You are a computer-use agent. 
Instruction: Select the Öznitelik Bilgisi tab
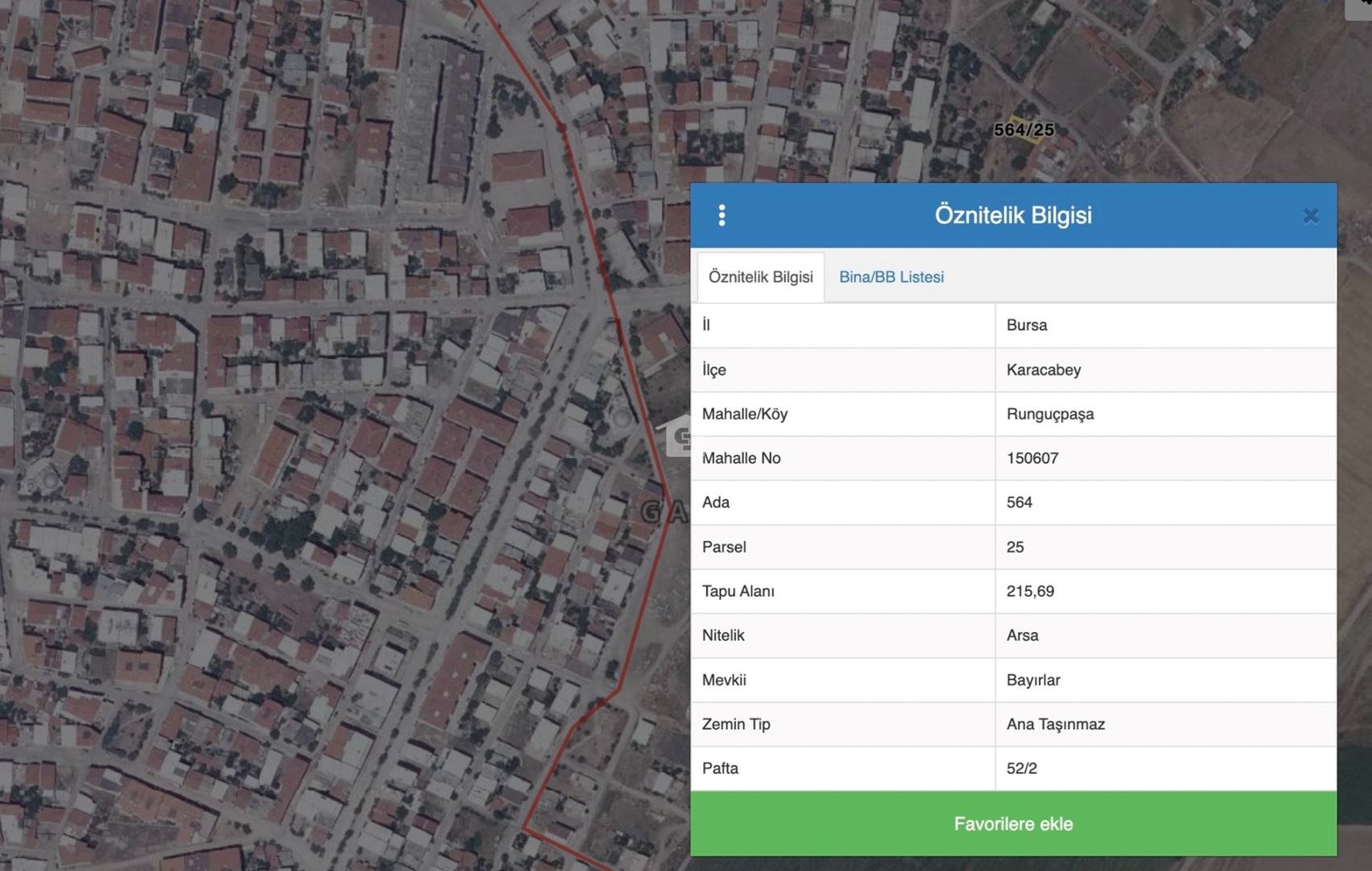[x=760, y=277]
